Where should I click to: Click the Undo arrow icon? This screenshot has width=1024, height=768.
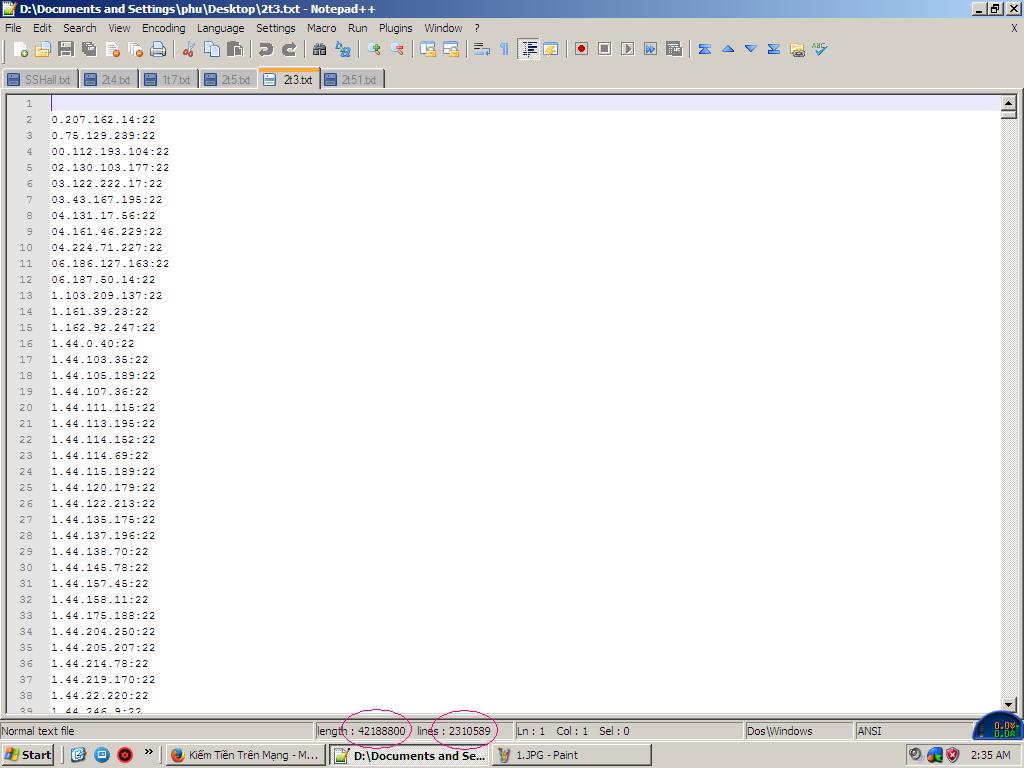(x=266, y=49)
